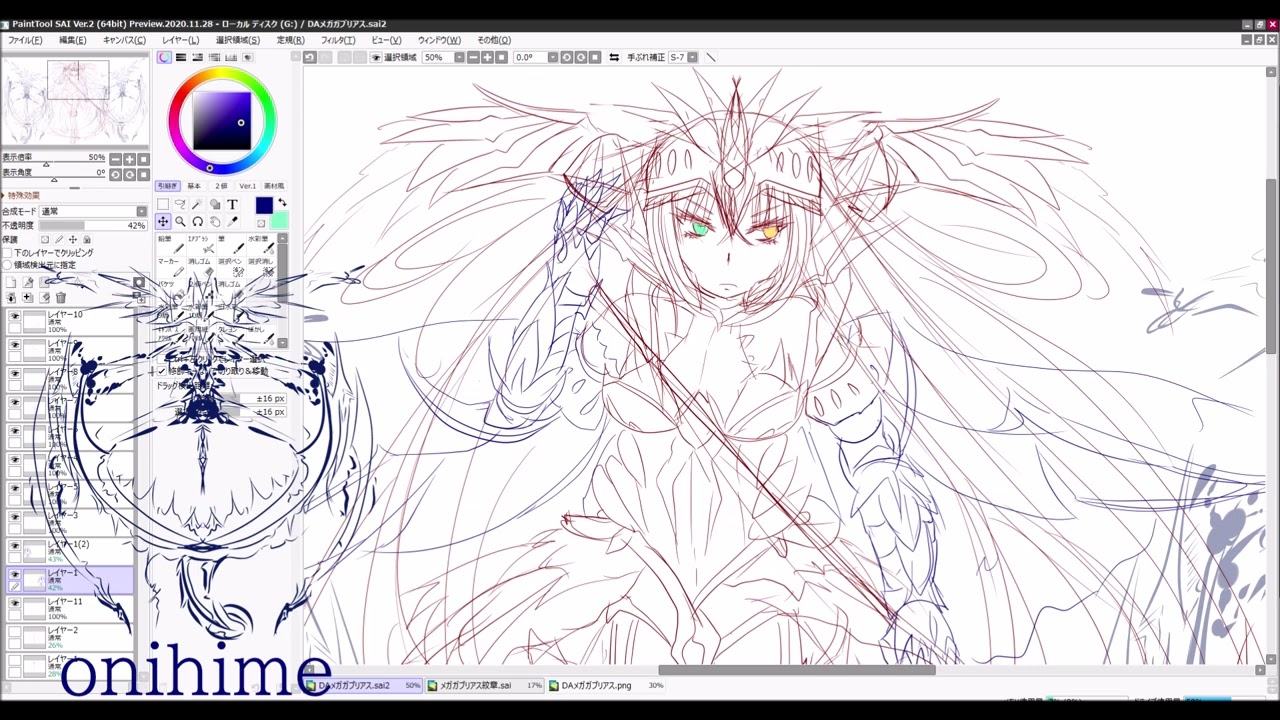Create a new linework layer
The height and width of the screenshot is (720, 1280).
pos(28,283)
